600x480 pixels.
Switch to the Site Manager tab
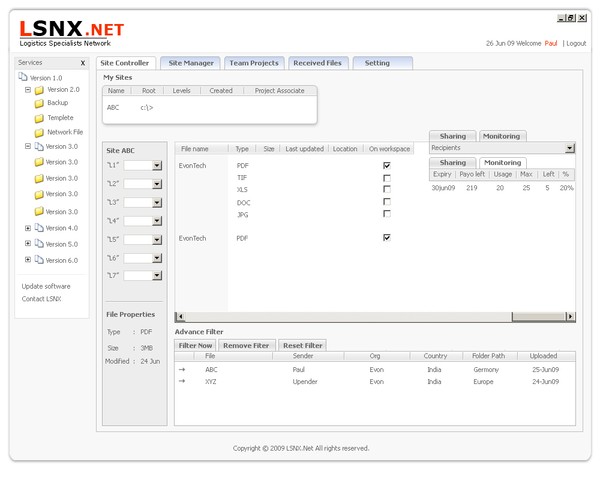[x=191, y=63]
